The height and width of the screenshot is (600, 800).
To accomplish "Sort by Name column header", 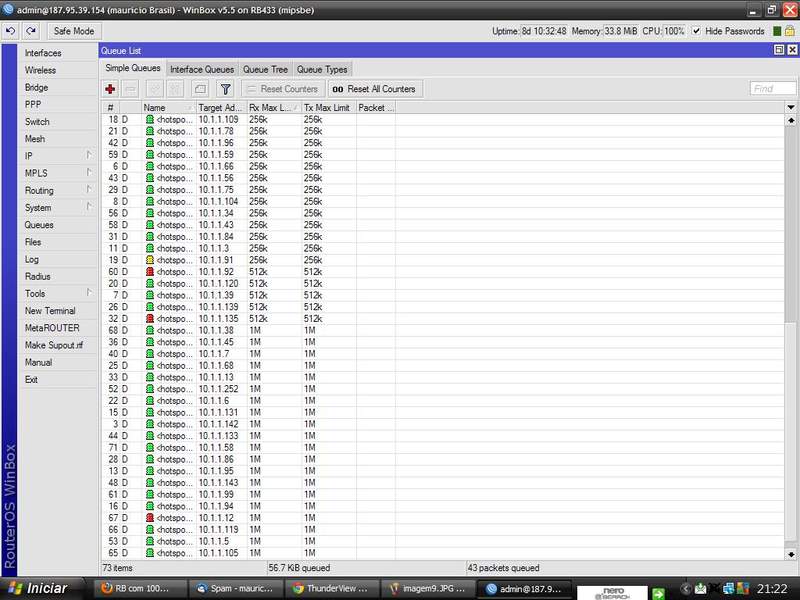I will tap(168, 108).
